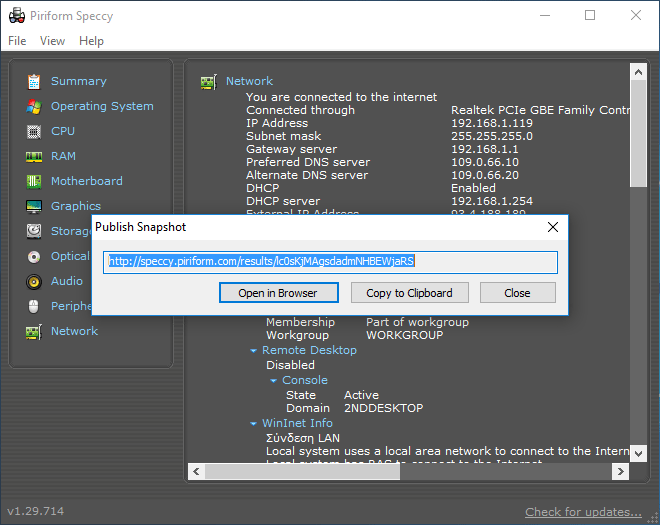This screenshot has height=525, width=660.
Task: Click preferred DNS value 109.0.66.10
Action: pos(485,162)
